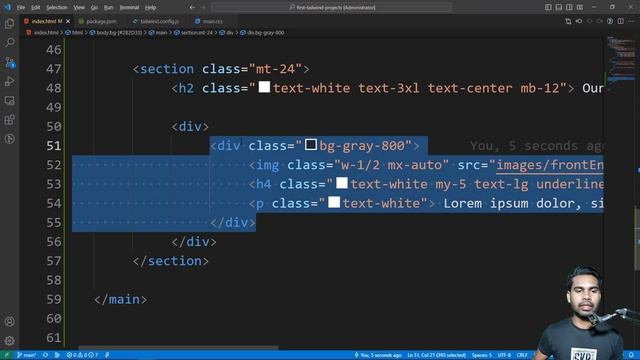Click the images/frontEn src link on line 52

click(x=549, y=165)
